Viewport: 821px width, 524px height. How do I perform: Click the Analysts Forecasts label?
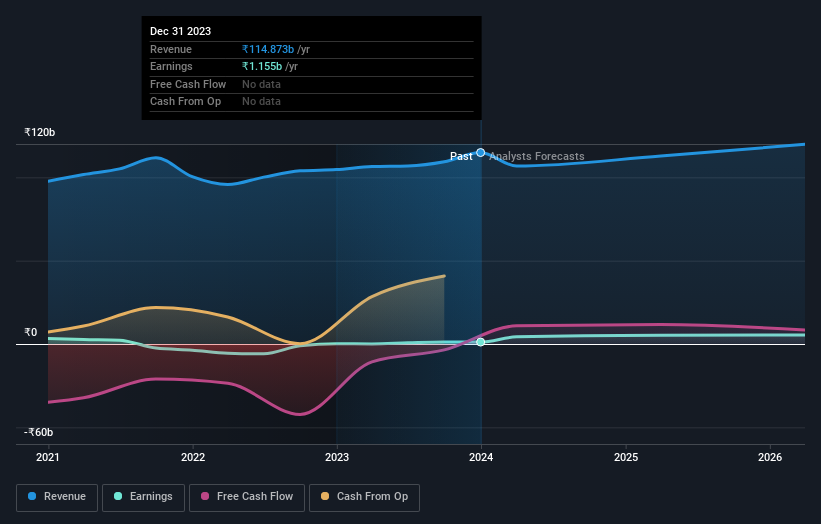(537, 157)
